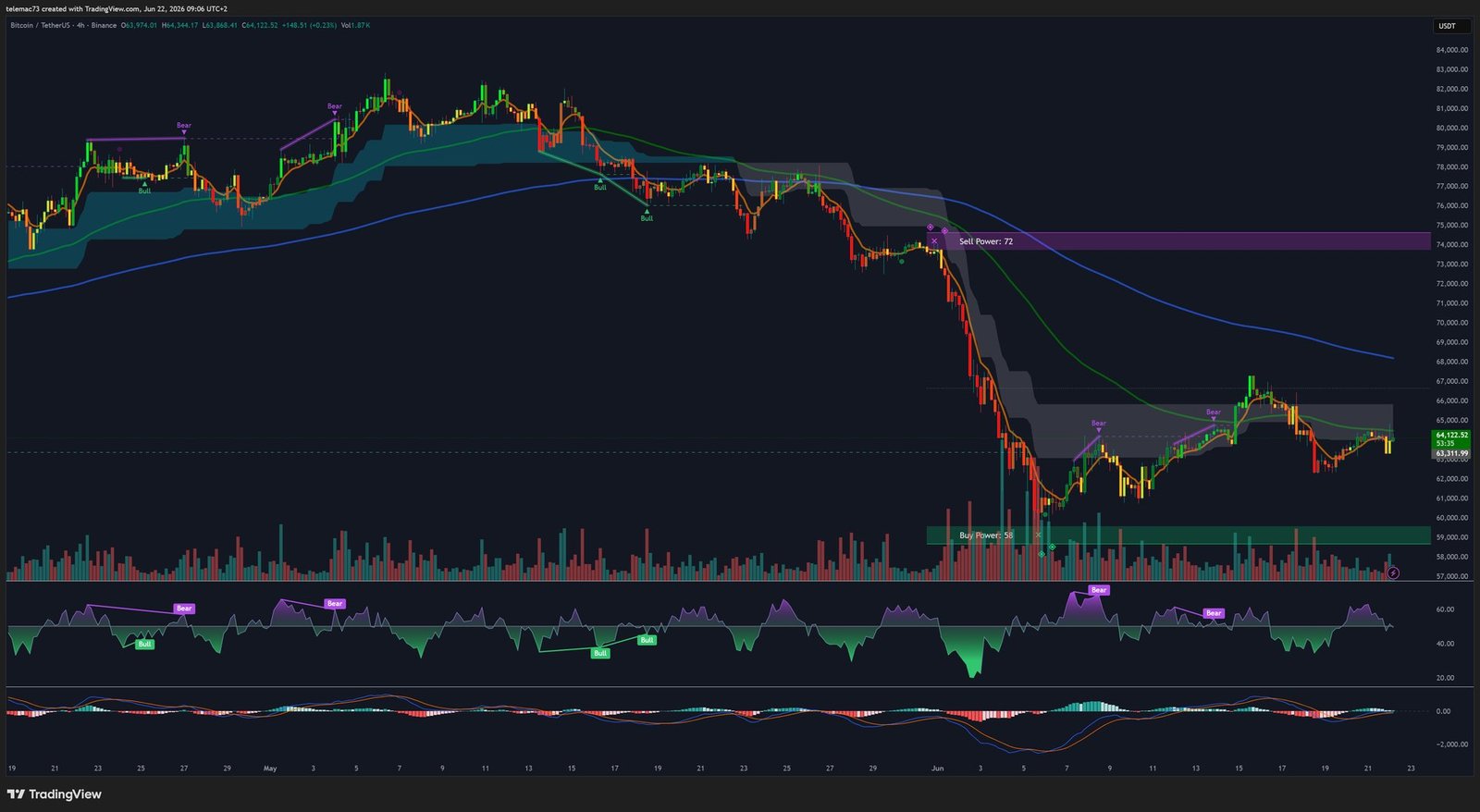Click the MACD 0.00 scale label
This screenshot has width=1480, height=812.
click(1443, 711)
